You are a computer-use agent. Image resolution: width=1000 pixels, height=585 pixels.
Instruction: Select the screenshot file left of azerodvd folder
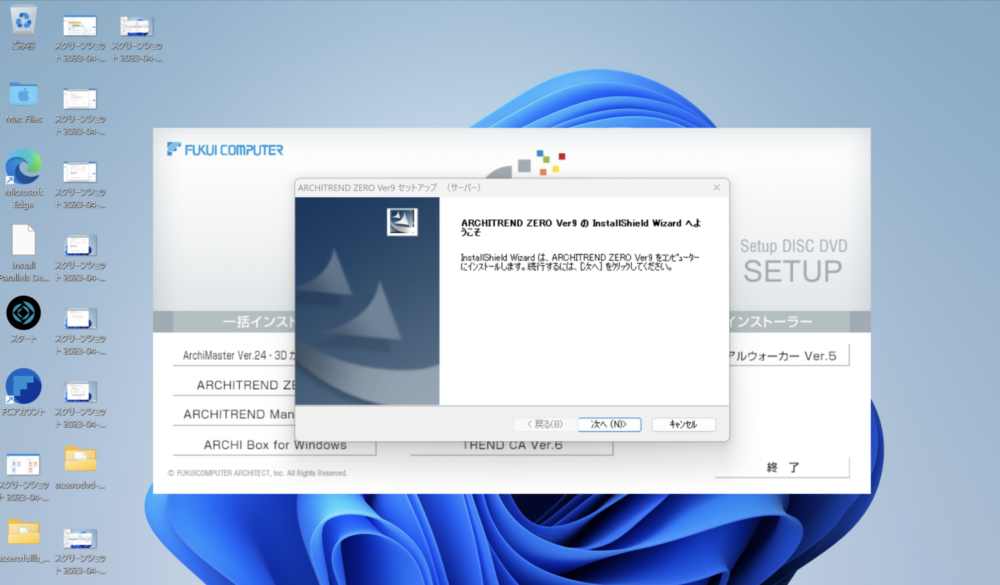click(x=24, y=464)
